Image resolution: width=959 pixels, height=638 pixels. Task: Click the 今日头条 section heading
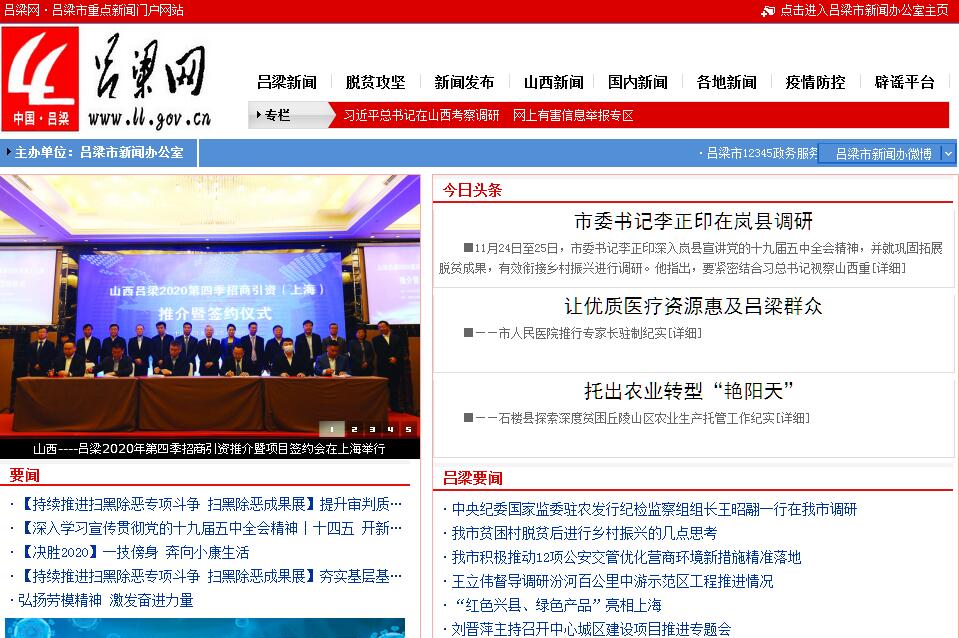472,190
